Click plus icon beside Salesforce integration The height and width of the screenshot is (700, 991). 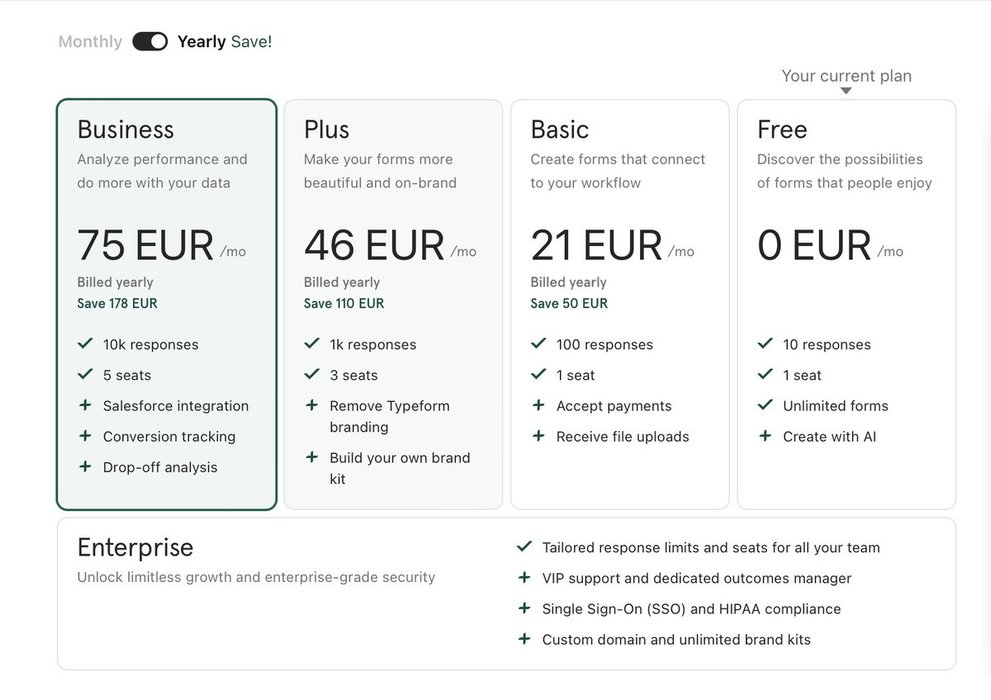85,406
